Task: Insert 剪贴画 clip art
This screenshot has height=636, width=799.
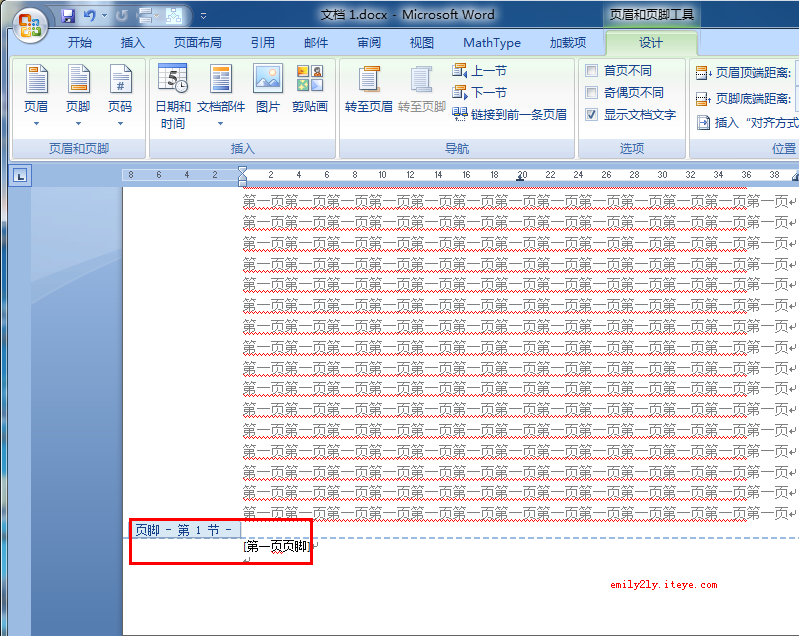Action: [310, 88]
